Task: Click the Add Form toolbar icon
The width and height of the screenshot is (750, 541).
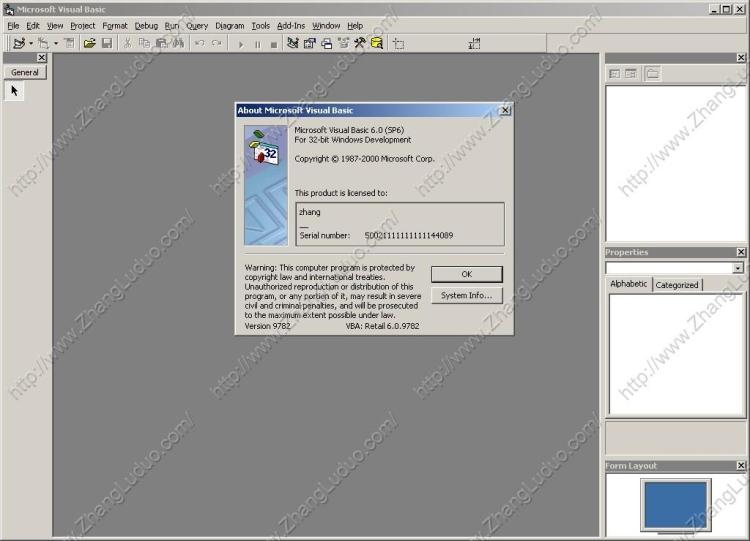Action: click(x=44, y=44)
